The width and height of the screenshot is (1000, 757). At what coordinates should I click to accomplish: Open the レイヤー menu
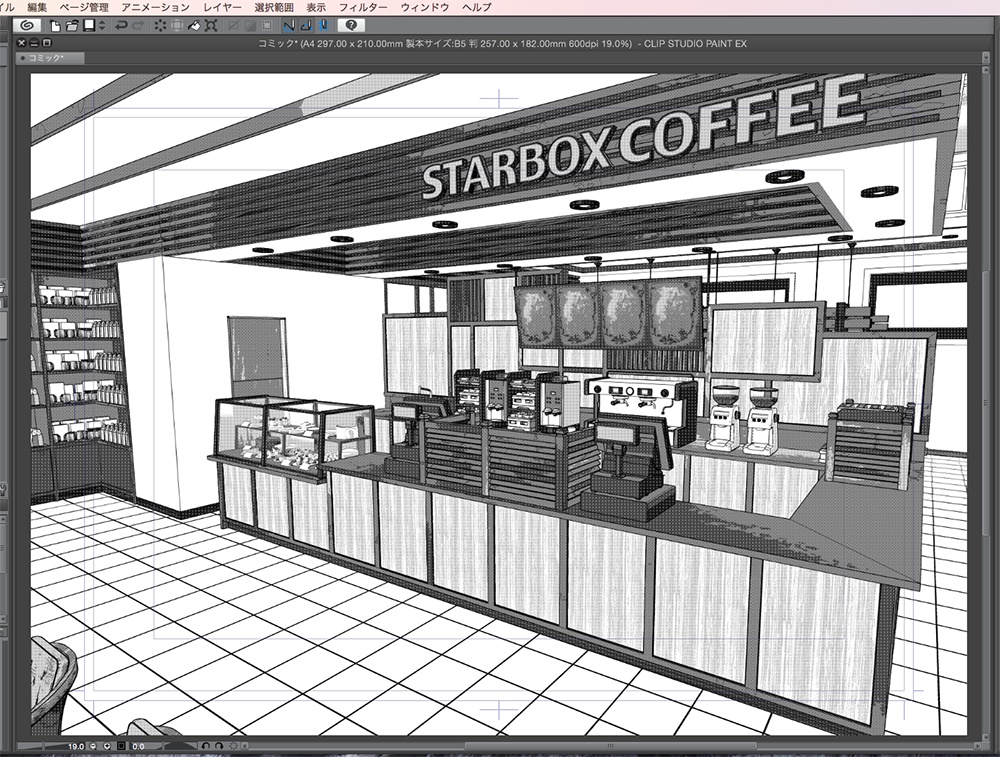221,7
